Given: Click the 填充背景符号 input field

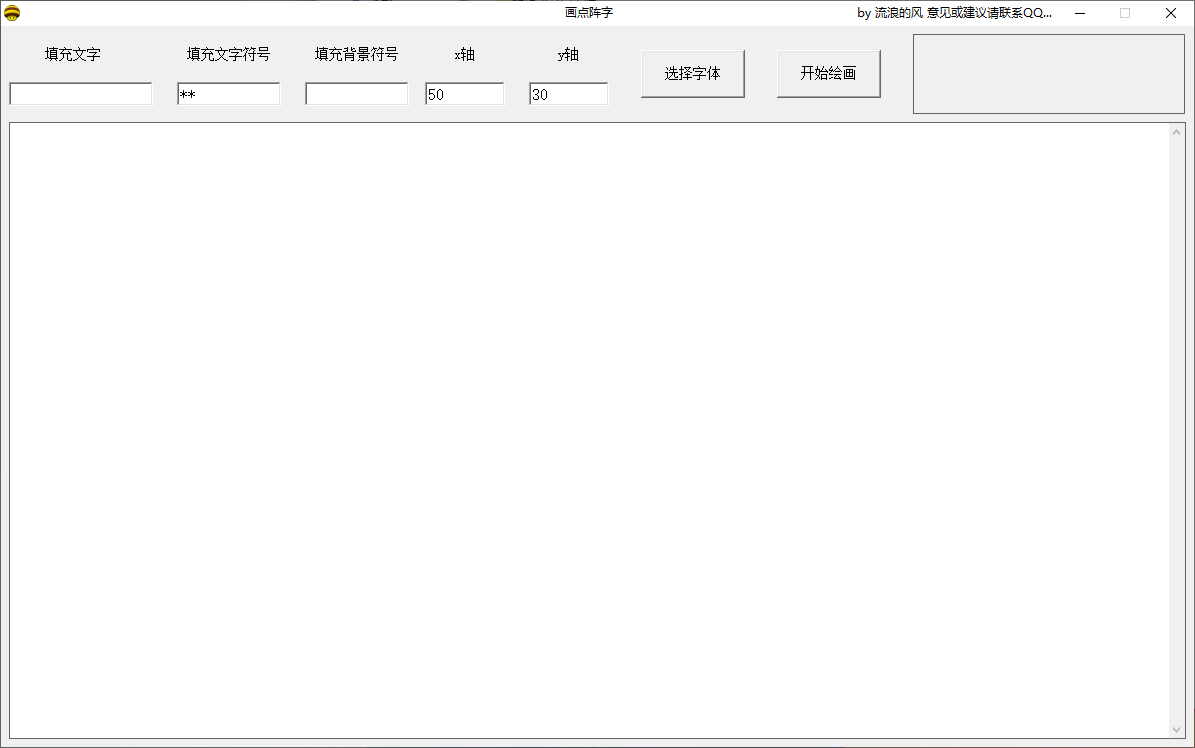Looking at the screenshot, I should click(357, 94).
